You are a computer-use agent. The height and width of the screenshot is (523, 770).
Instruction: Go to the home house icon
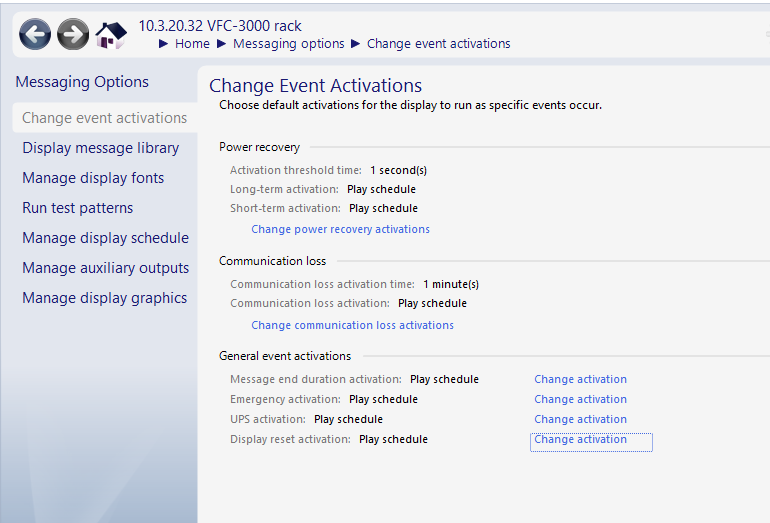pyautogui.click(x=111, y=36)
